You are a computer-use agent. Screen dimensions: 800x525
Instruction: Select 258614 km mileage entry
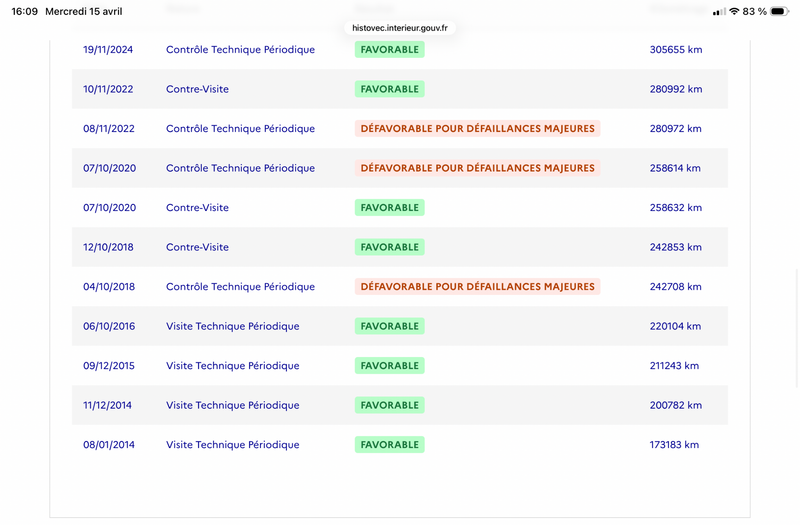point(675,168)
